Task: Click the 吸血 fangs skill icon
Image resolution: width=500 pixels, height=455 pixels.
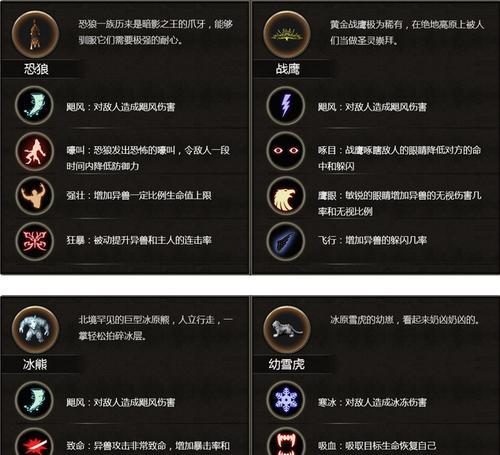Action: [x=286, y=441]
